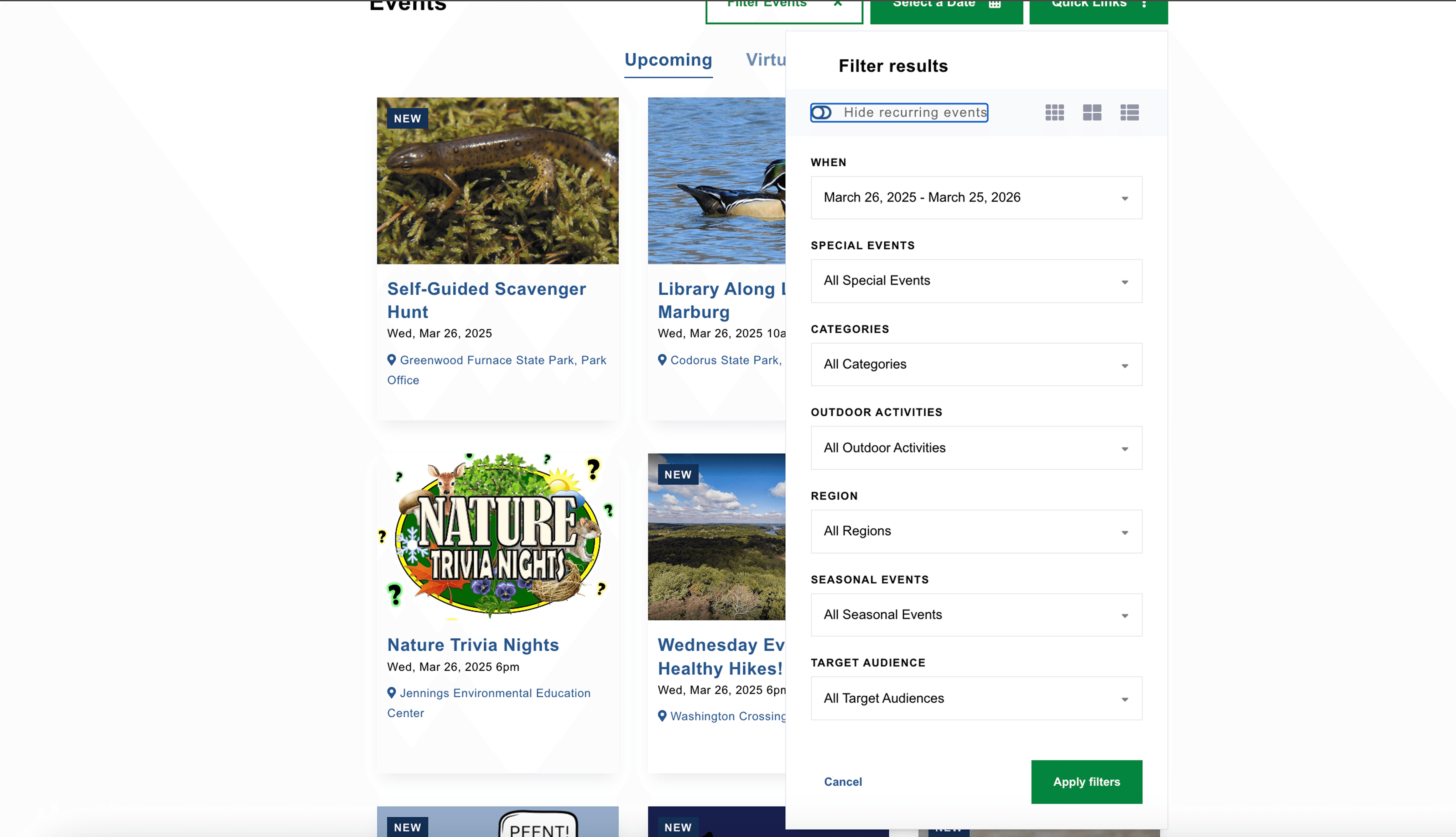
Task: Select the Upcoming tab
Action: (x=668, y=60)
